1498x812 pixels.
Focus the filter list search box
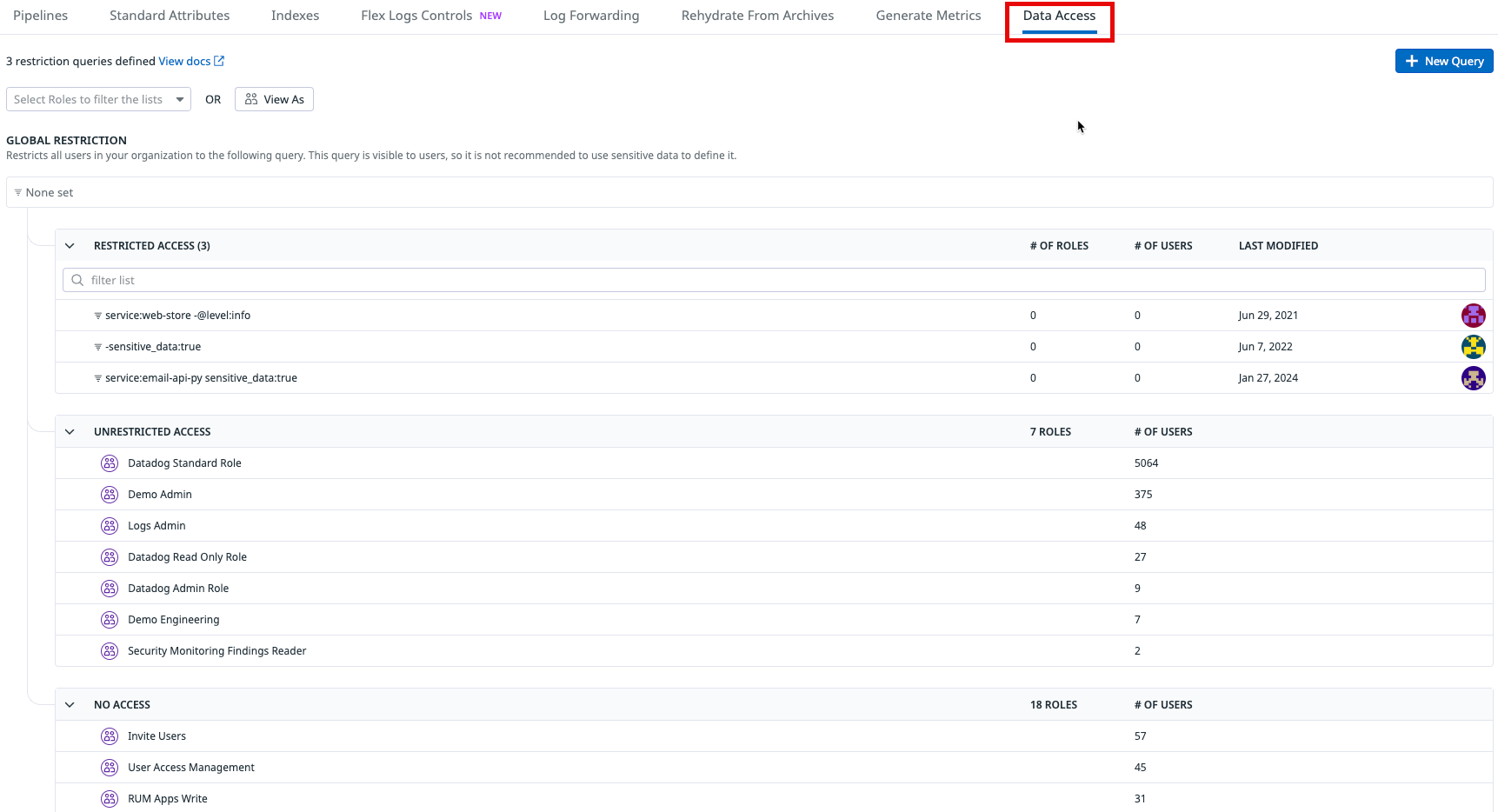pos(774,280)
